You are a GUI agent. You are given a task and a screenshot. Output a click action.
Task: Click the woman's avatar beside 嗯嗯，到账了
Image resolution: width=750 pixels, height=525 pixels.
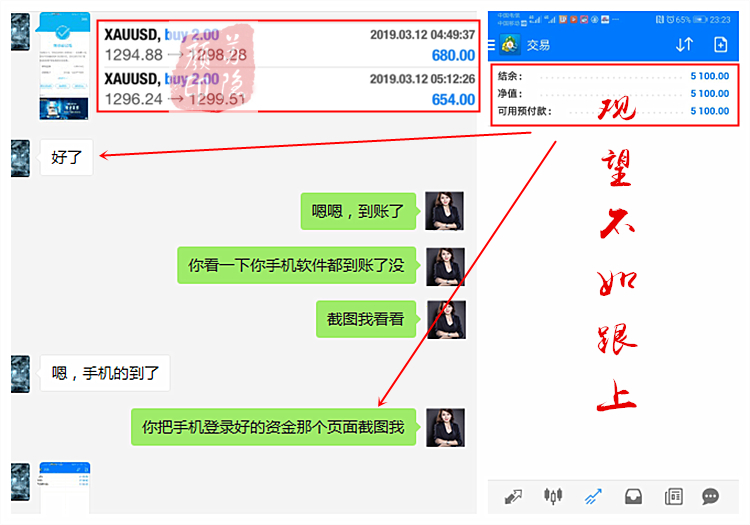[445, 211]
